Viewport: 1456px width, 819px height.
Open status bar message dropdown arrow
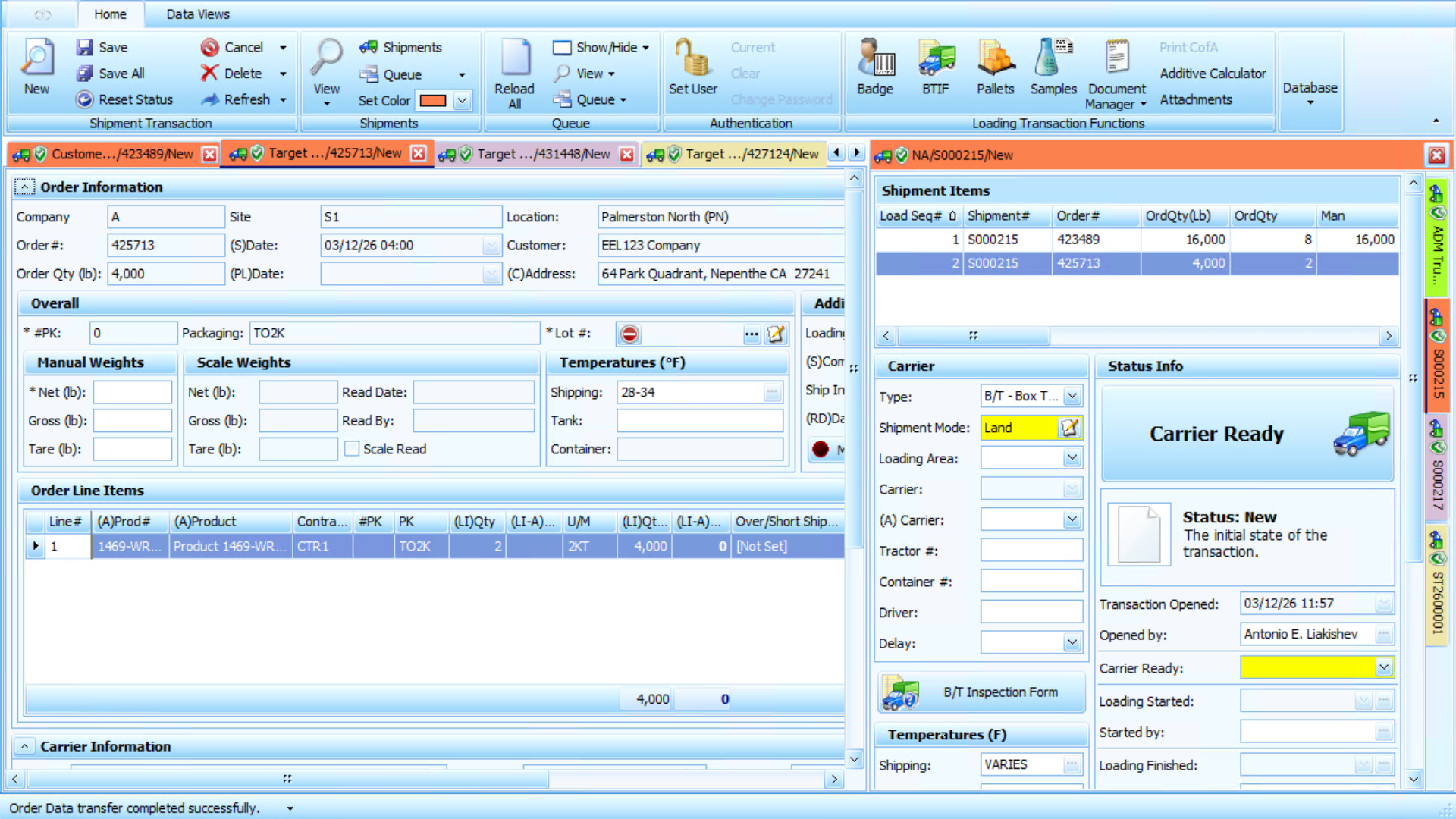(x=290, y=808)
